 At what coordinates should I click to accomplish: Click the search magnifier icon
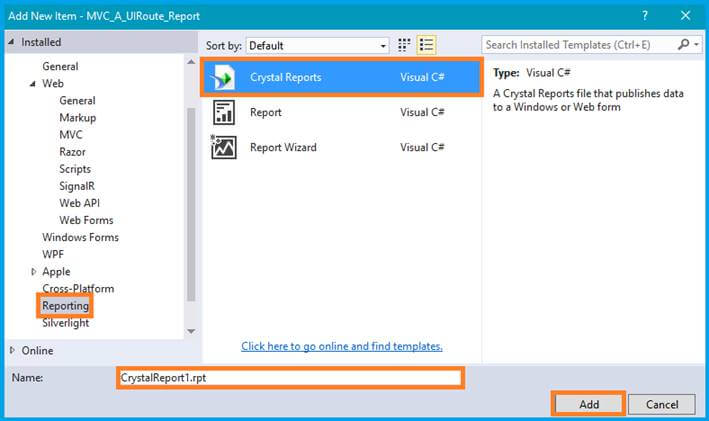(x=683, y=44)
